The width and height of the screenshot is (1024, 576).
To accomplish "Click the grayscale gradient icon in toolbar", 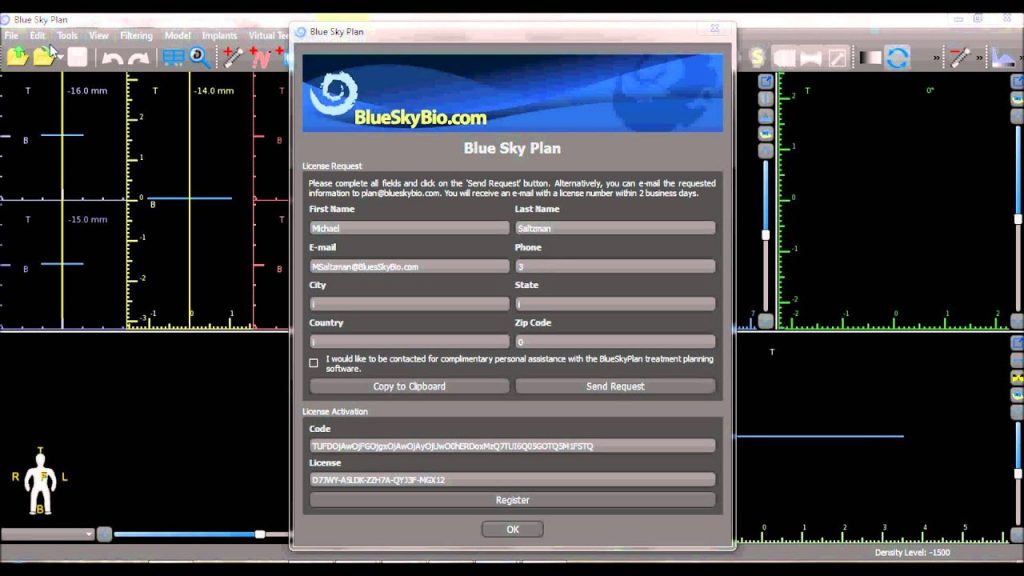I will click(x=870, y=57).
